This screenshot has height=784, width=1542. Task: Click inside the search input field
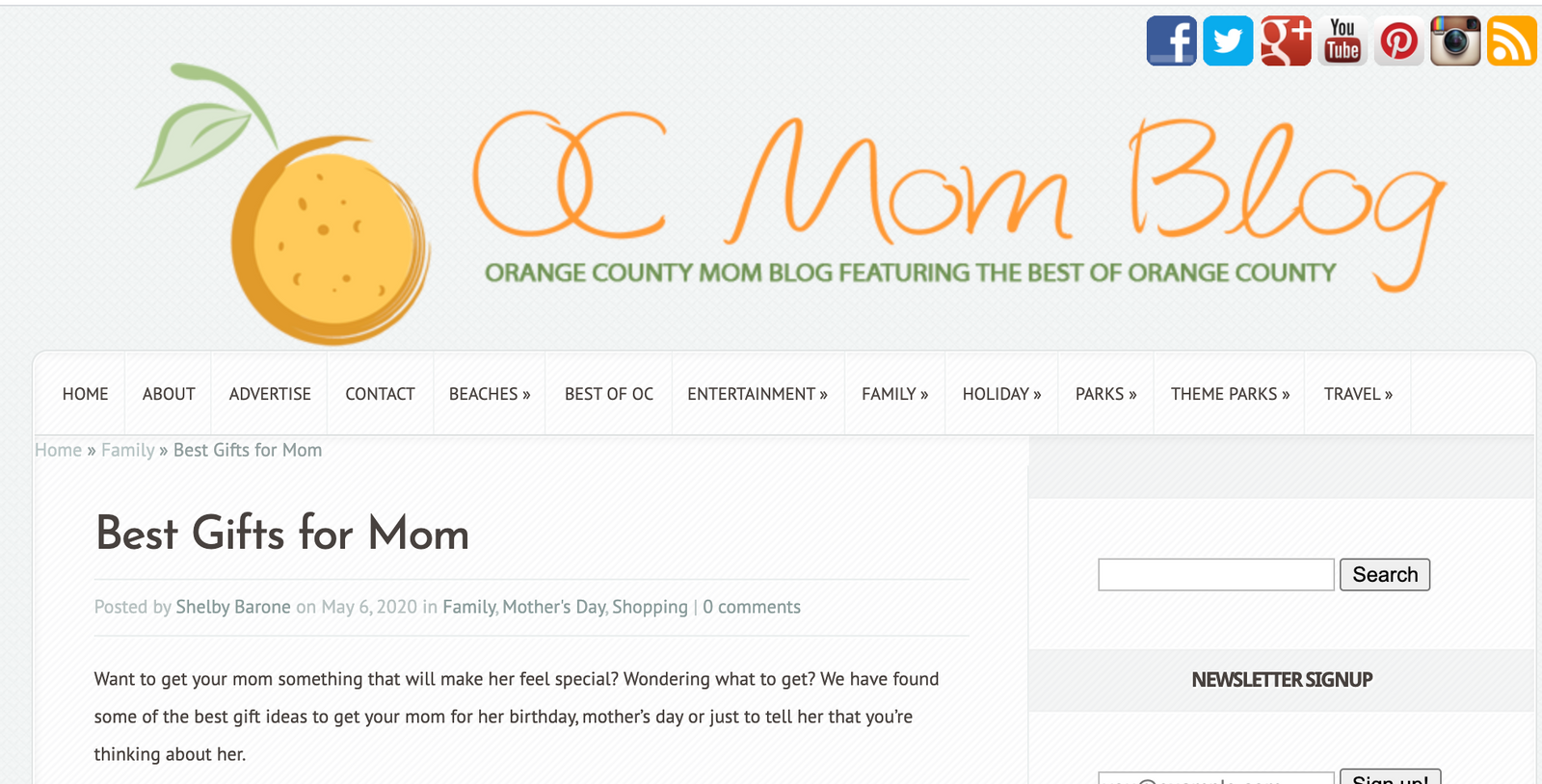1214,574
